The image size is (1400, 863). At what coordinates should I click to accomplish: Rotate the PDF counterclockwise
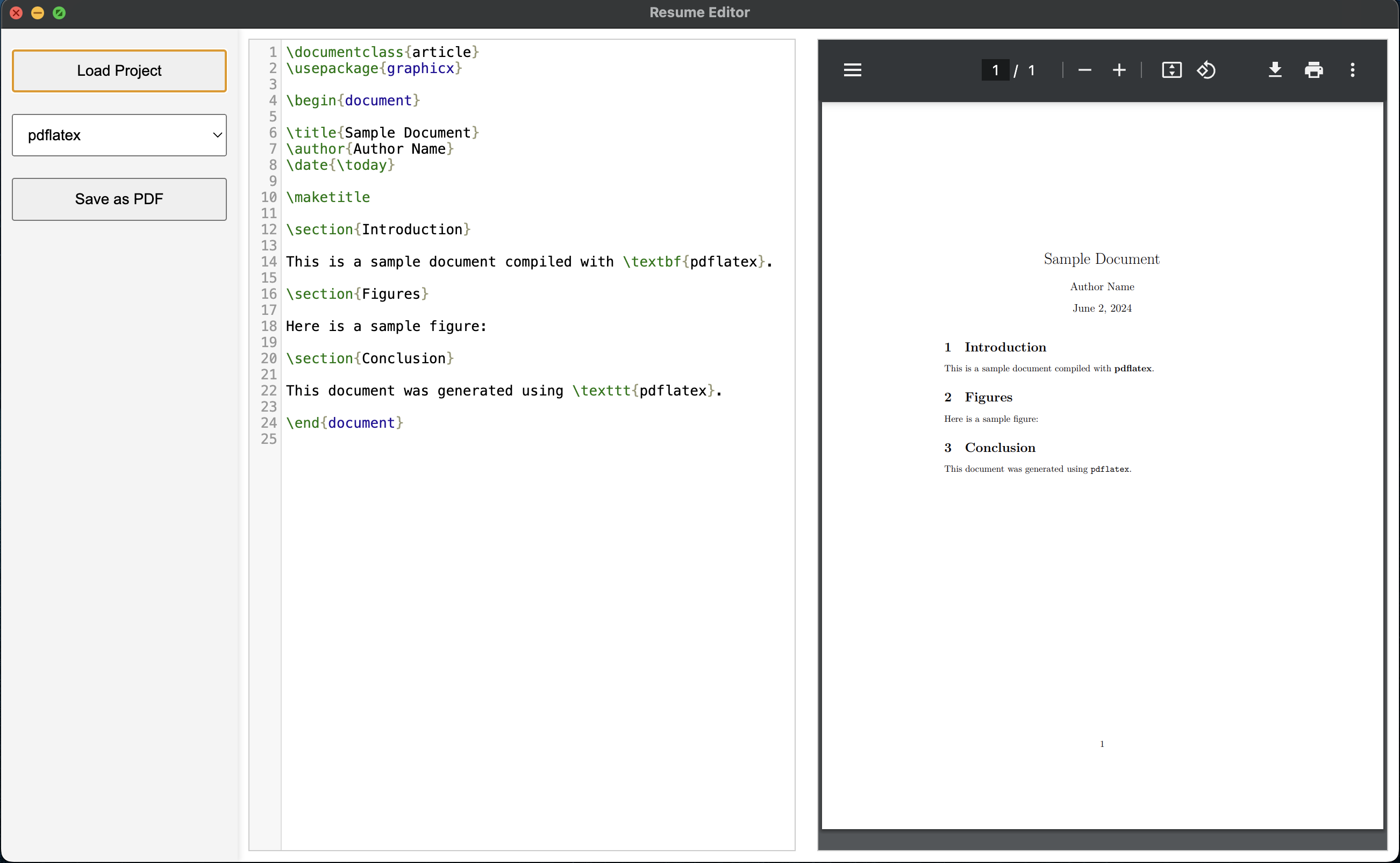[1206, 70]
